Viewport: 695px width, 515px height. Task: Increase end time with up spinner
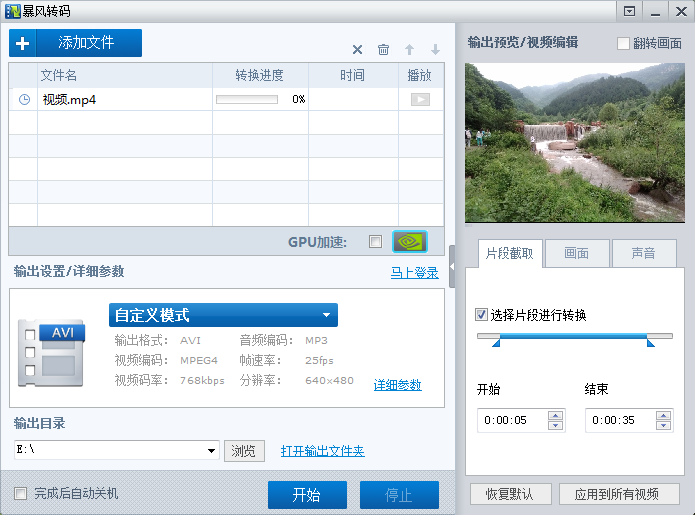pyautogui.click(x=664, y=415)
